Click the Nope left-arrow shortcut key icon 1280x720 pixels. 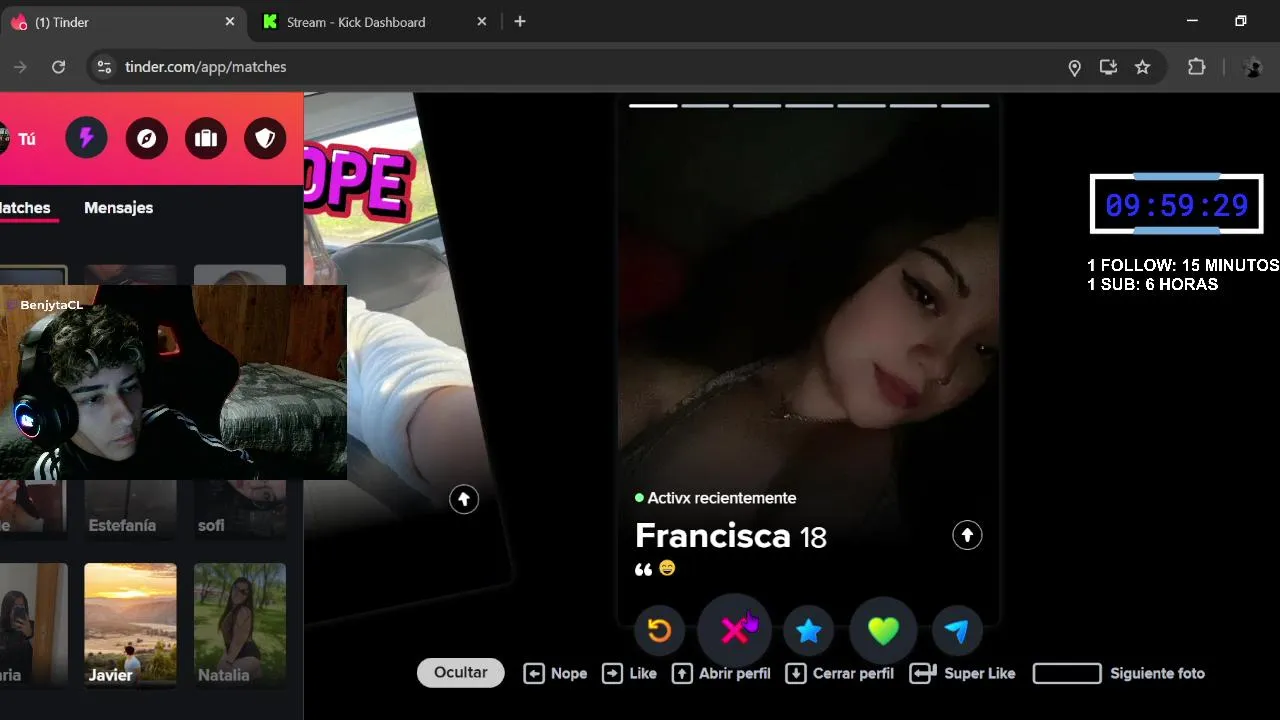[534, 674]
